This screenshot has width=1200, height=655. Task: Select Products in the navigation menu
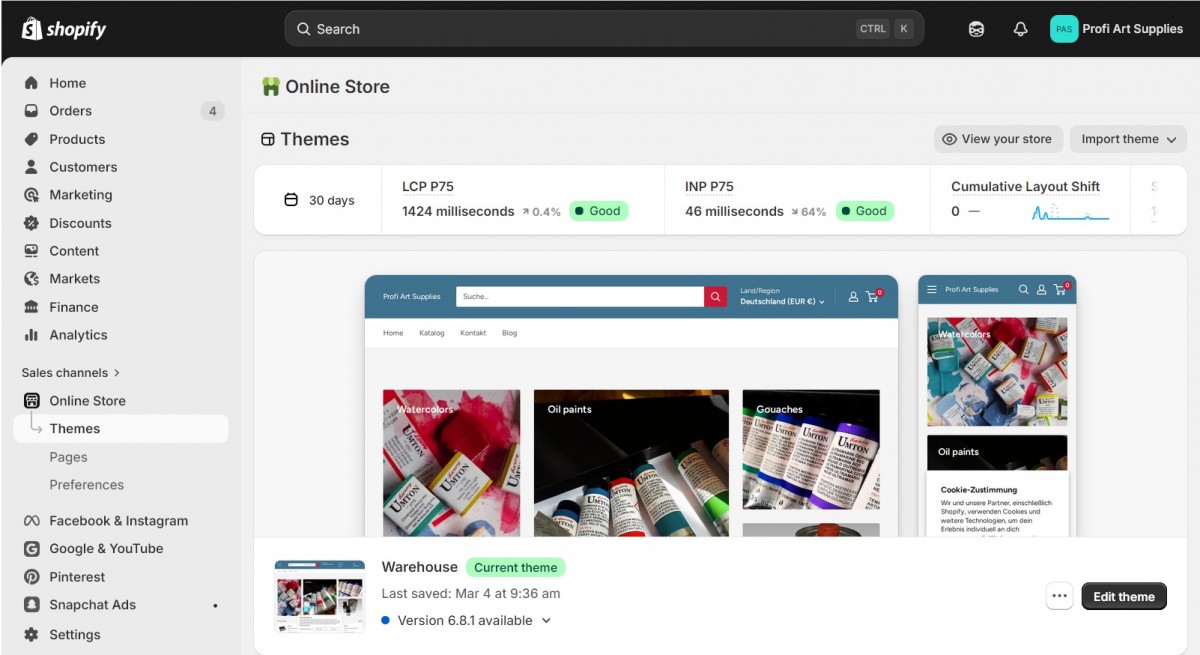coord(77,139)
